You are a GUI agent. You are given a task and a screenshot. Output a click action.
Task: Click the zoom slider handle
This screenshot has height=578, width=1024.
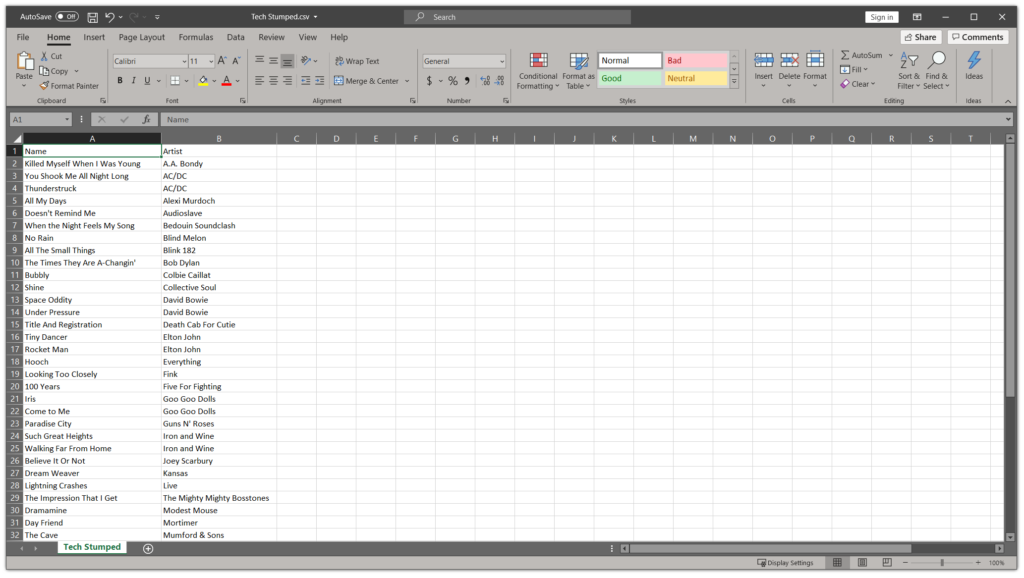942,562
